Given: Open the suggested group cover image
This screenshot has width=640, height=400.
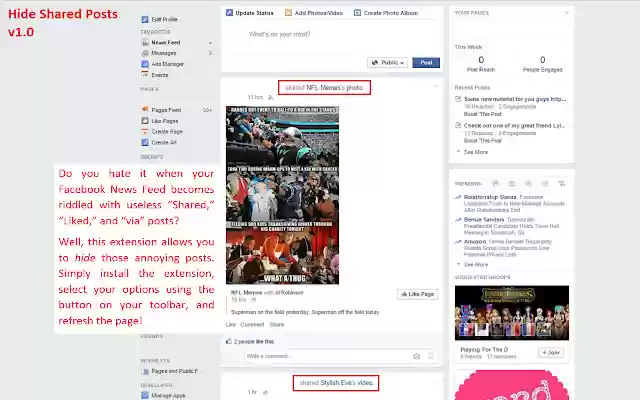Looking at the screenshot, I should [512, 313].
